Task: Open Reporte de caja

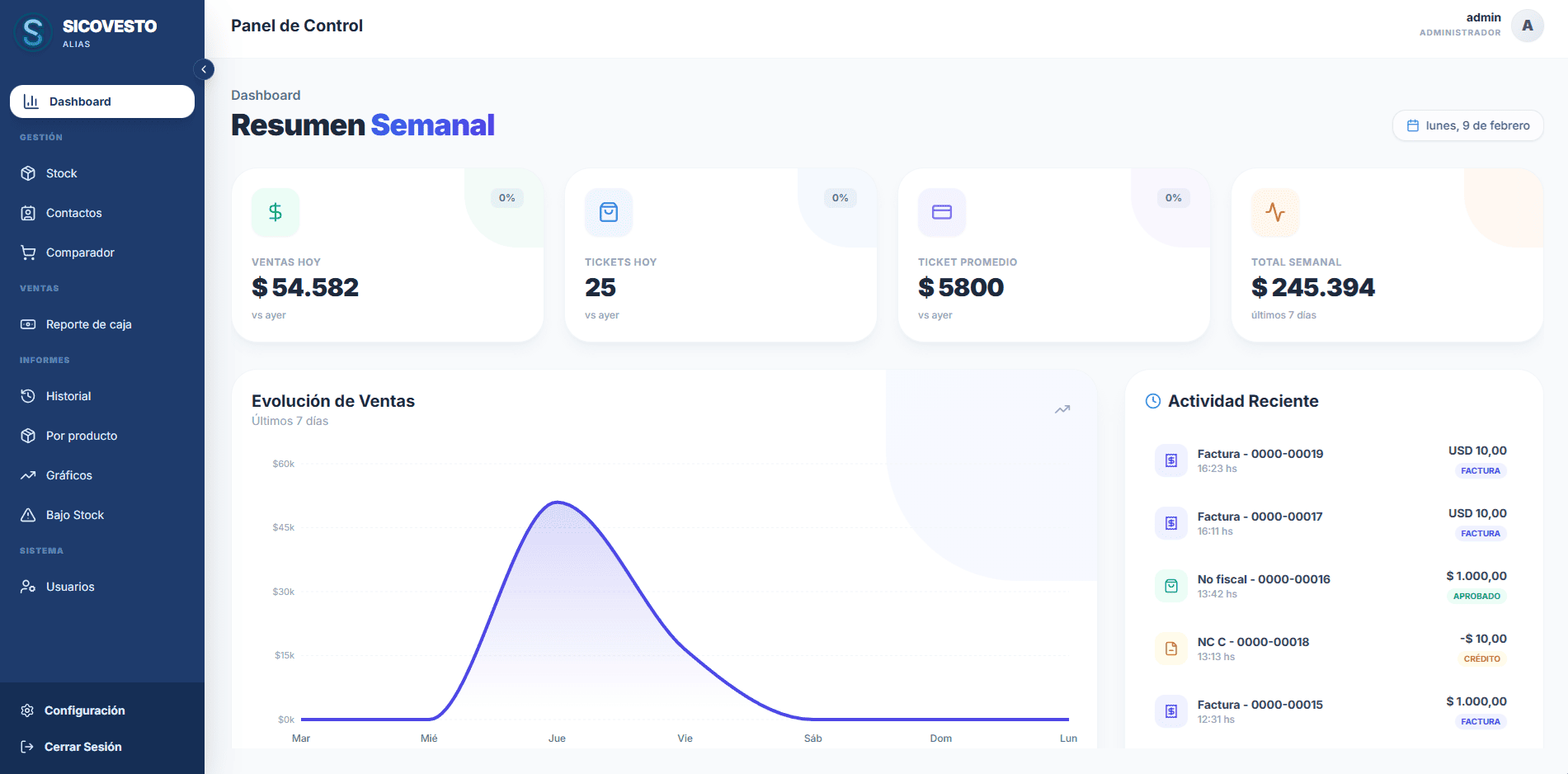Action: [102, 324]
